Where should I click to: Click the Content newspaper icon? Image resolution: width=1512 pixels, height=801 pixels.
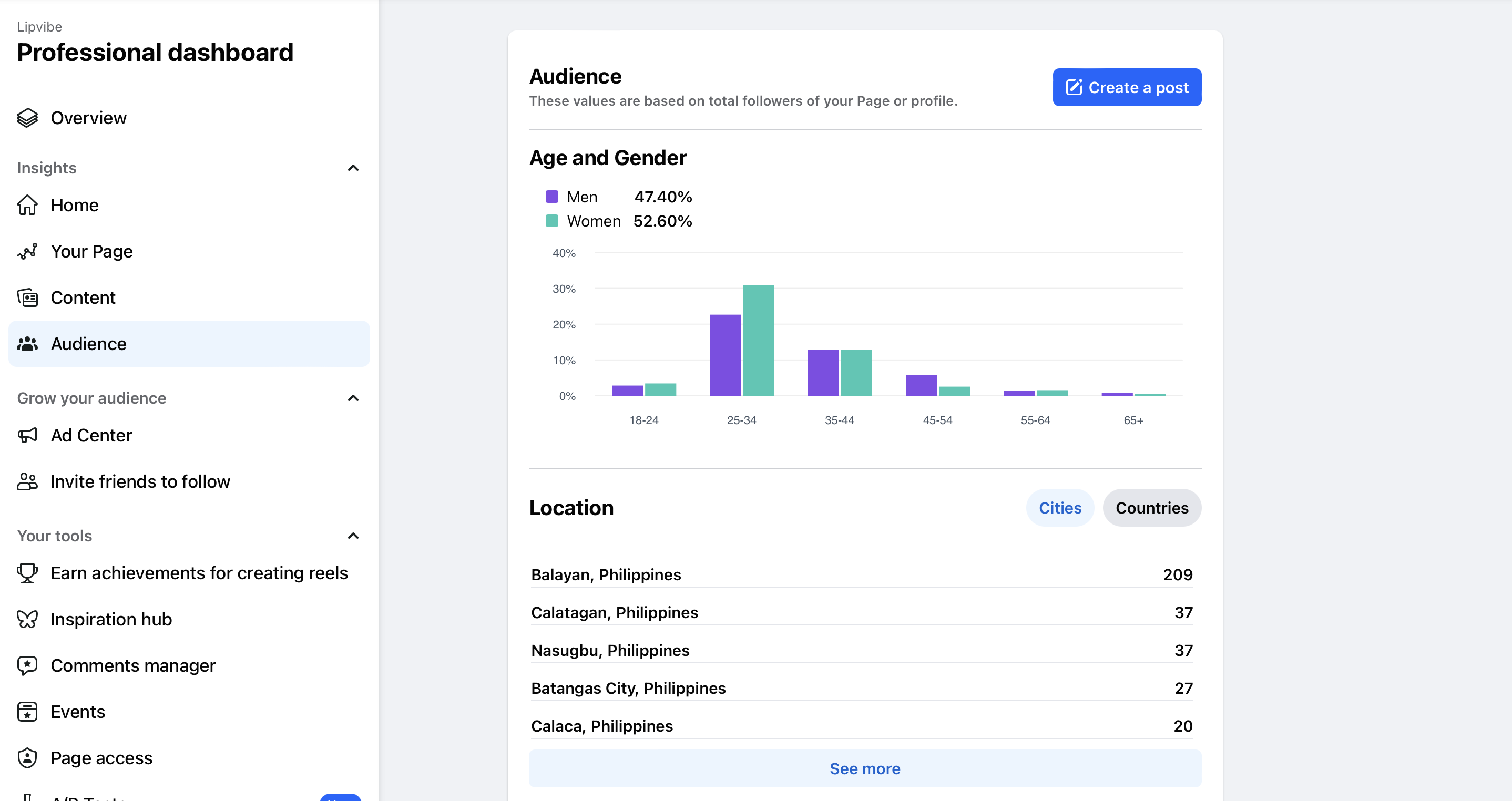[x=27, y=297]
